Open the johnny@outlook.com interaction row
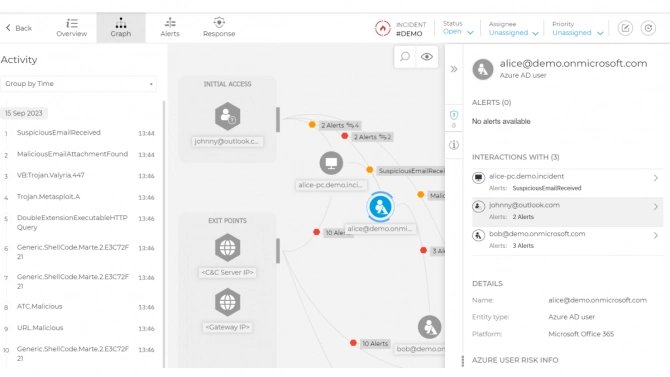Screen dimensions: 670x377 567,211
